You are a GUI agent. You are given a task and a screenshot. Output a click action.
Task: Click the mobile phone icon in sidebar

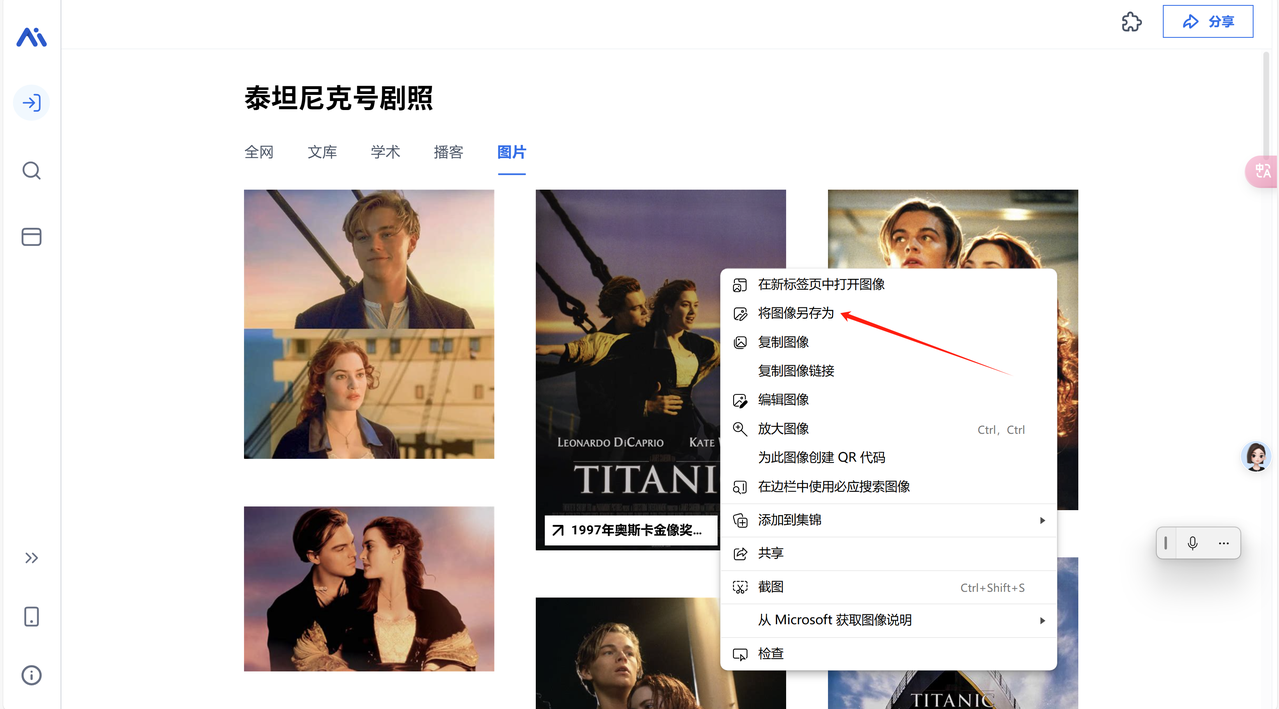(32, 616)
